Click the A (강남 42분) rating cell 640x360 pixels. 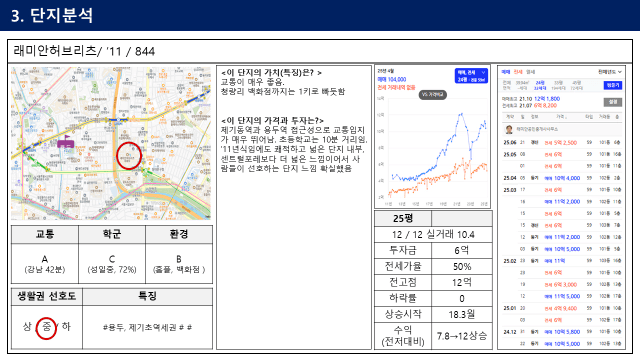pos(45,264)
